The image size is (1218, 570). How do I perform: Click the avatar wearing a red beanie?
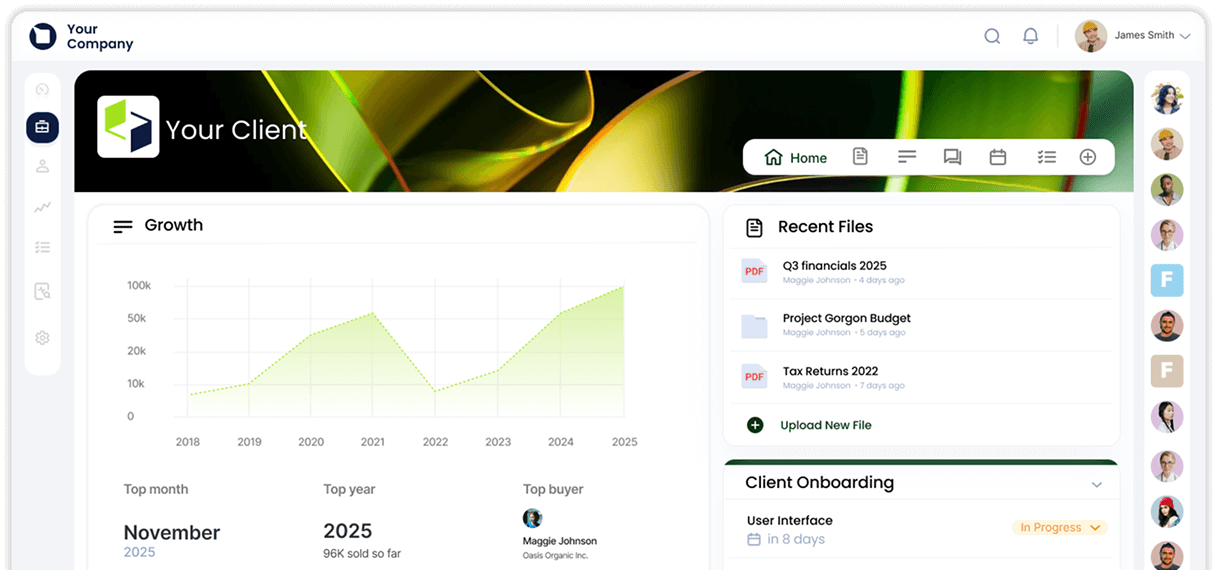coord(1167,511)
